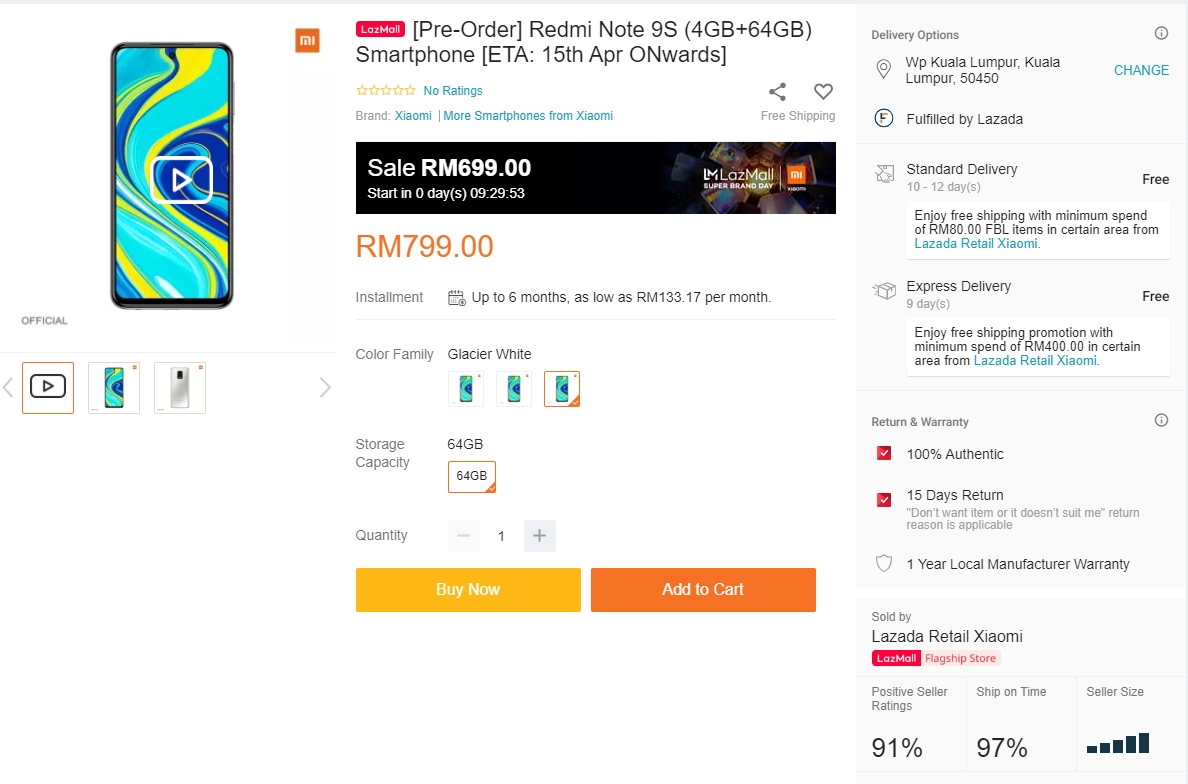Add product to wishlist with heart icon
1188x784 pixels.
click(823, 92)
